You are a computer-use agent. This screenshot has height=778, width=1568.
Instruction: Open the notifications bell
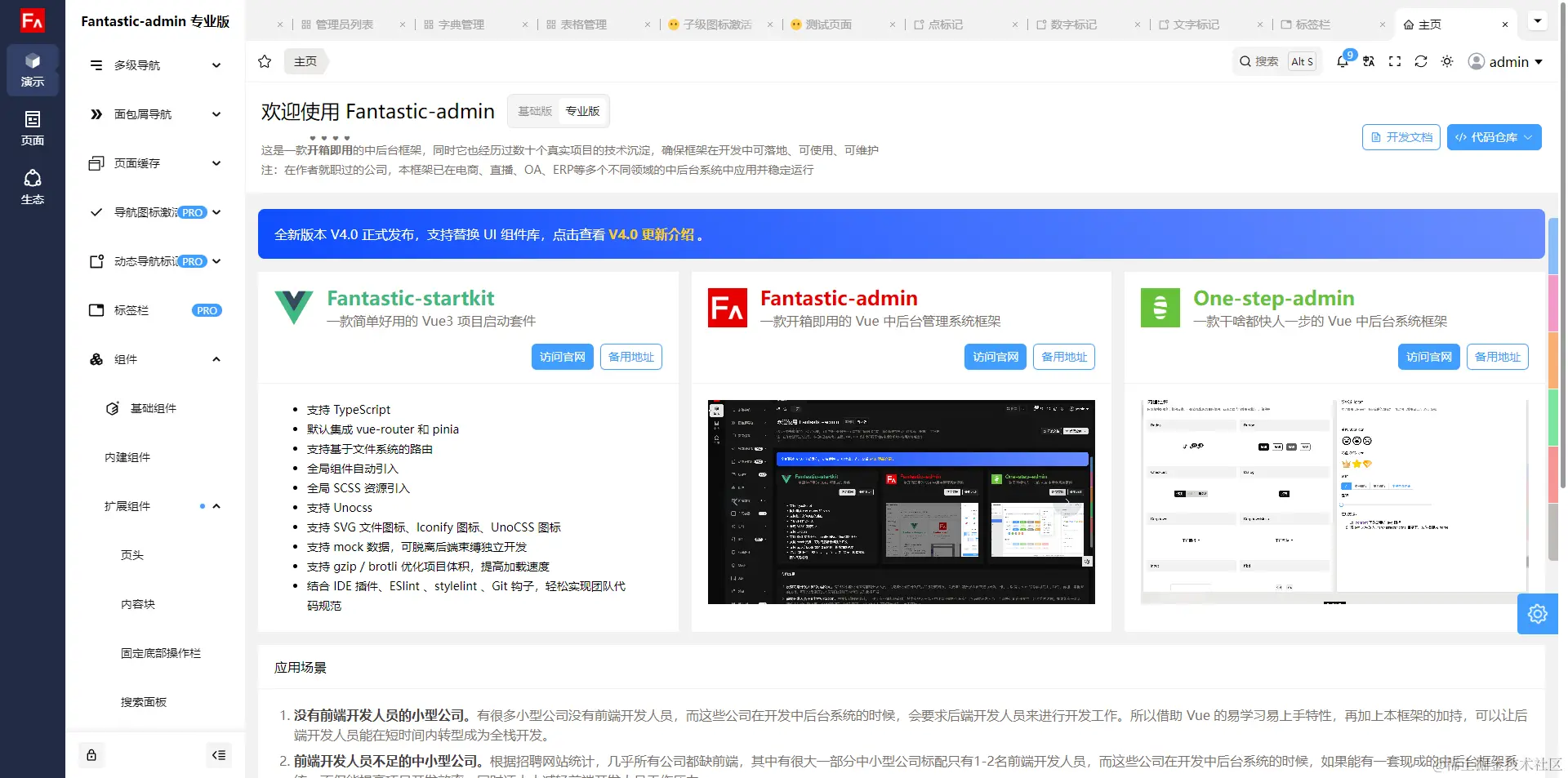pos(1343,61)
